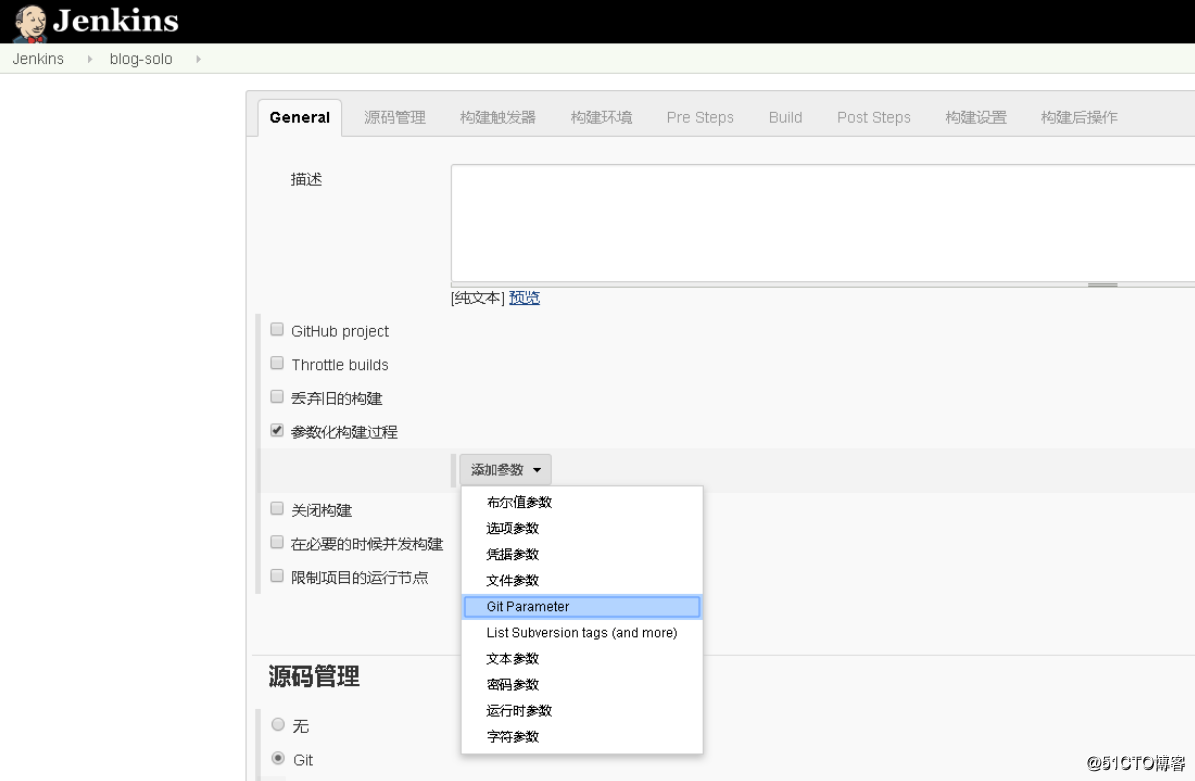The width and height of the screenshot is (1195, 781).
Task: Expand the arrow after blog-solo breadcrumb
Action: click(198, 59)
